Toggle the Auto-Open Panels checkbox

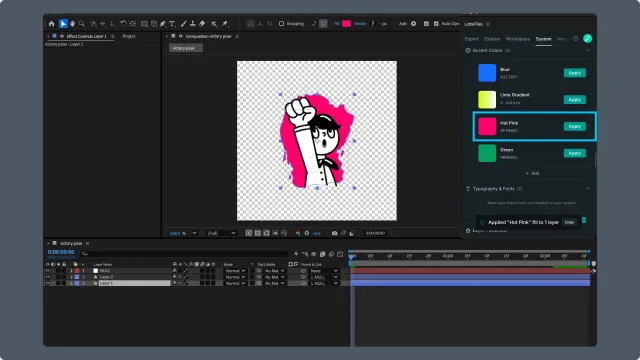point(436,24)
